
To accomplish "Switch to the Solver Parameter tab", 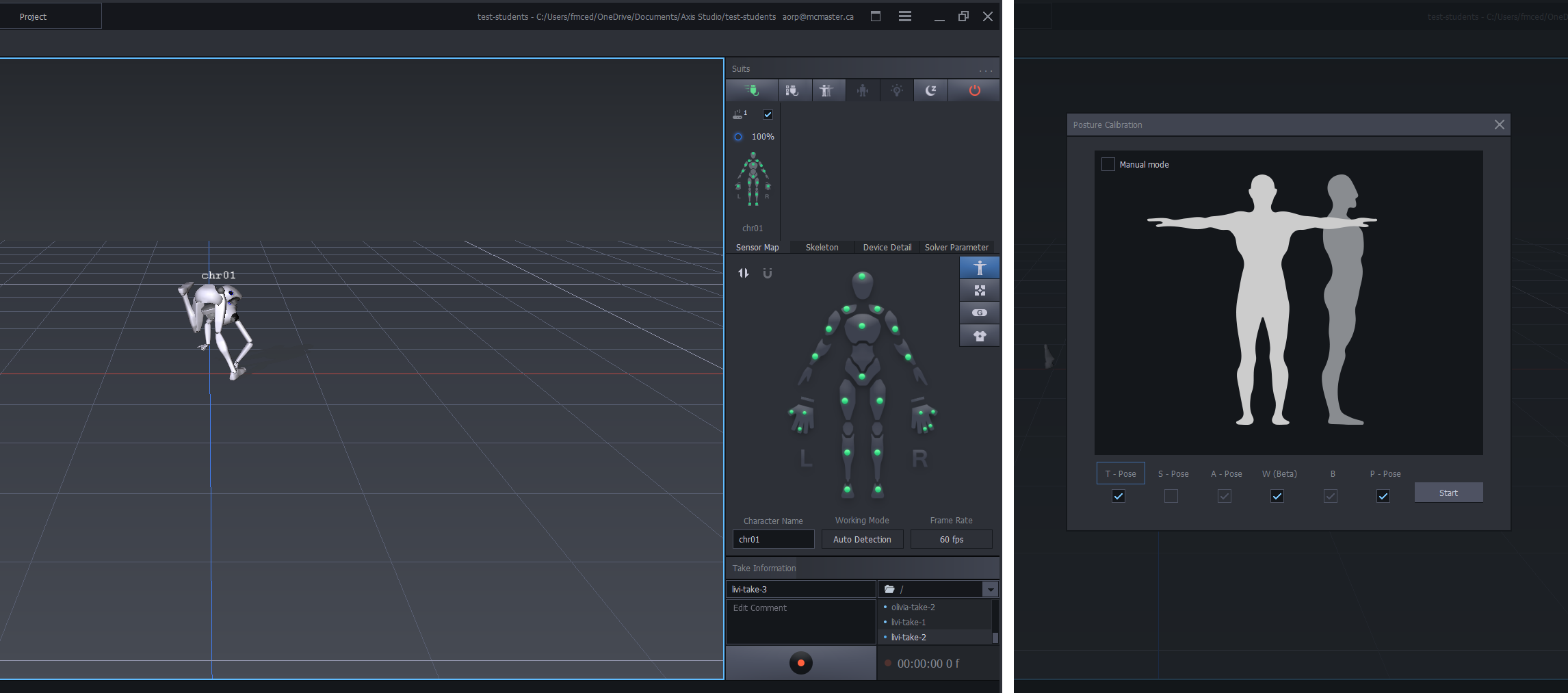I will 956,247.
